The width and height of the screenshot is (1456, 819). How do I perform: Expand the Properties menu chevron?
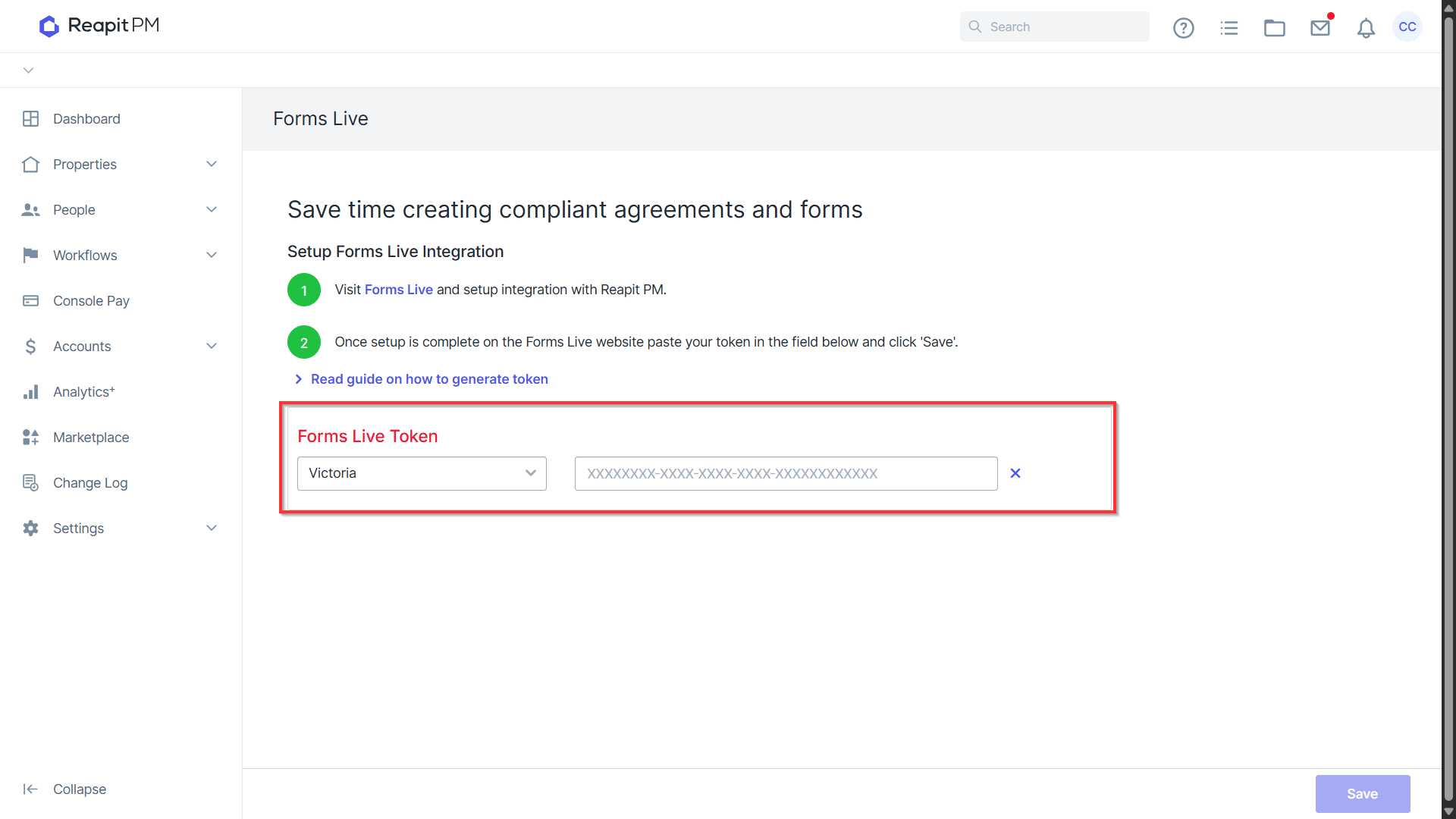[212, 165]
